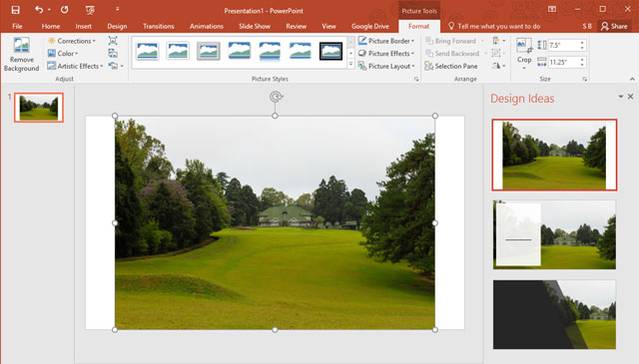The image size is (639, 364).
Task: Open the Corrections dropdown
Action: (72, 41)
